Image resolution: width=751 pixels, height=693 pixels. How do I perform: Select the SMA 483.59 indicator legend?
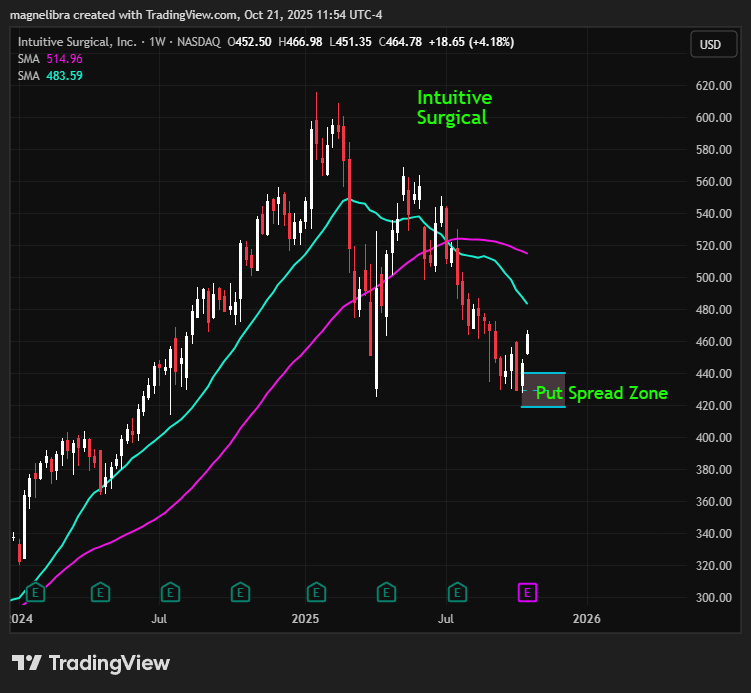click(x=50, y=76)
